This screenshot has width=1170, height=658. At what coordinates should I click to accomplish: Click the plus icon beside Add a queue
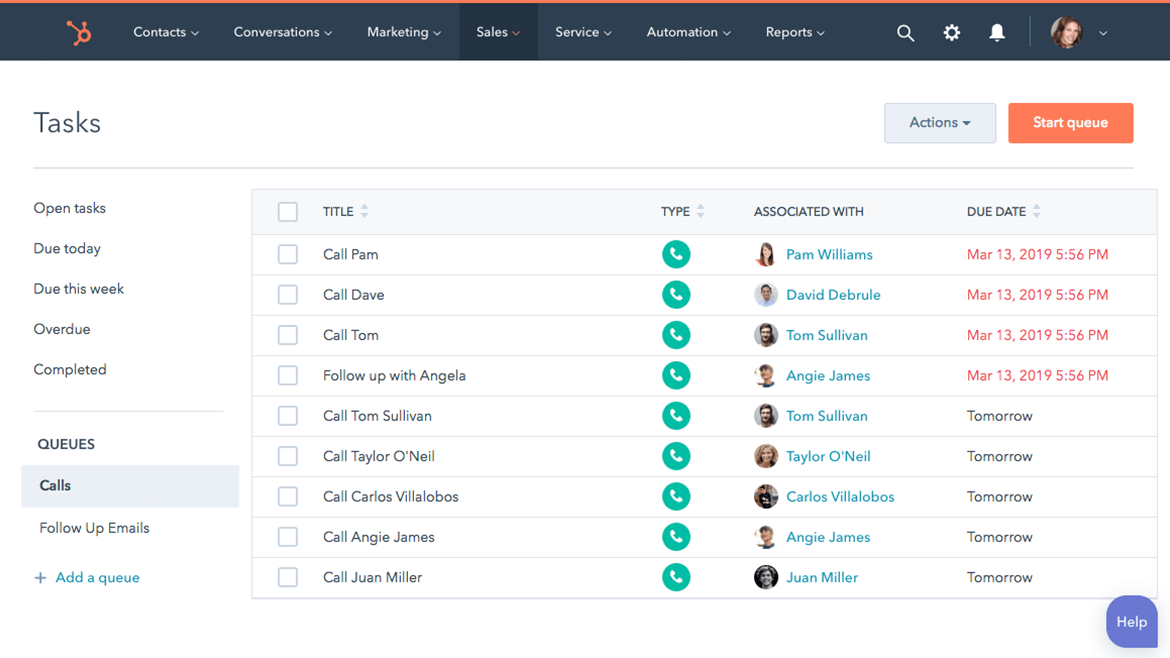tap(40, 577)
